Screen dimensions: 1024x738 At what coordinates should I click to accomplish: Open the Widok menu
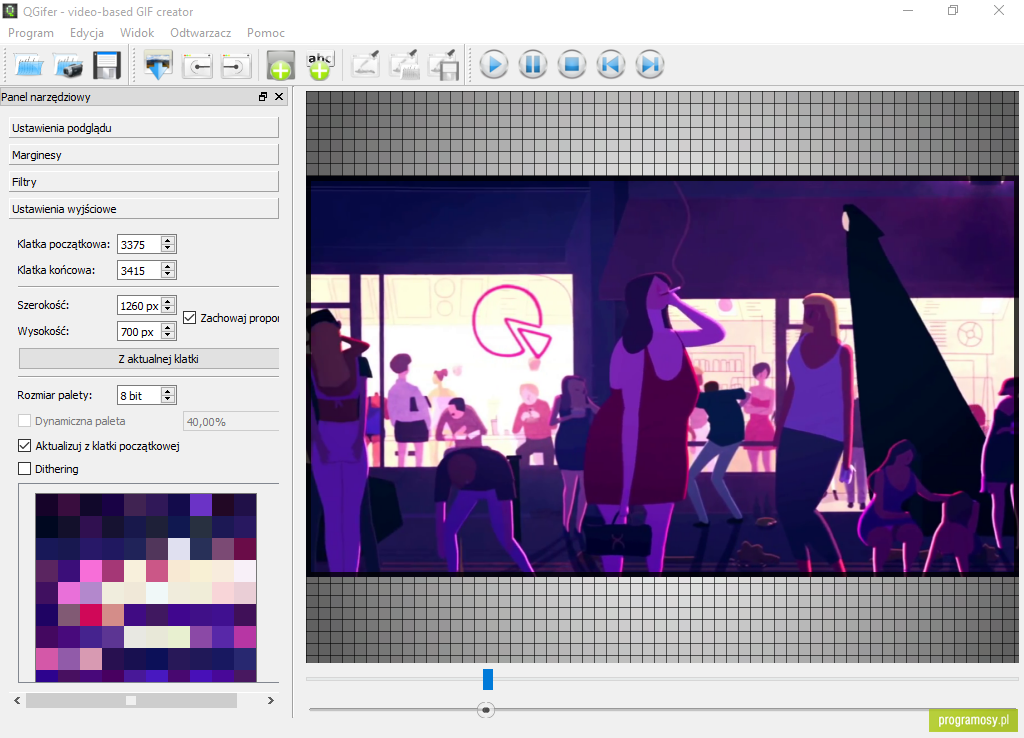click(137, 33)
